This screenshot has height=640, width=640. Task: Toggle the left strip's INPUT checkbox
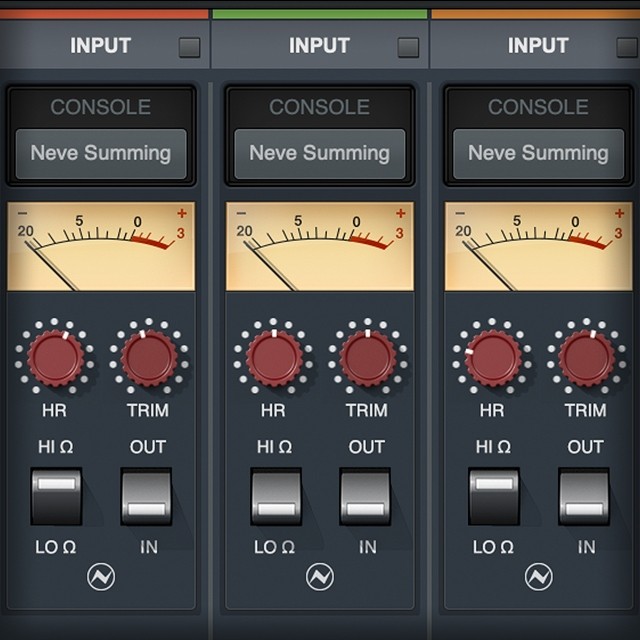click(x=189, y=47)
